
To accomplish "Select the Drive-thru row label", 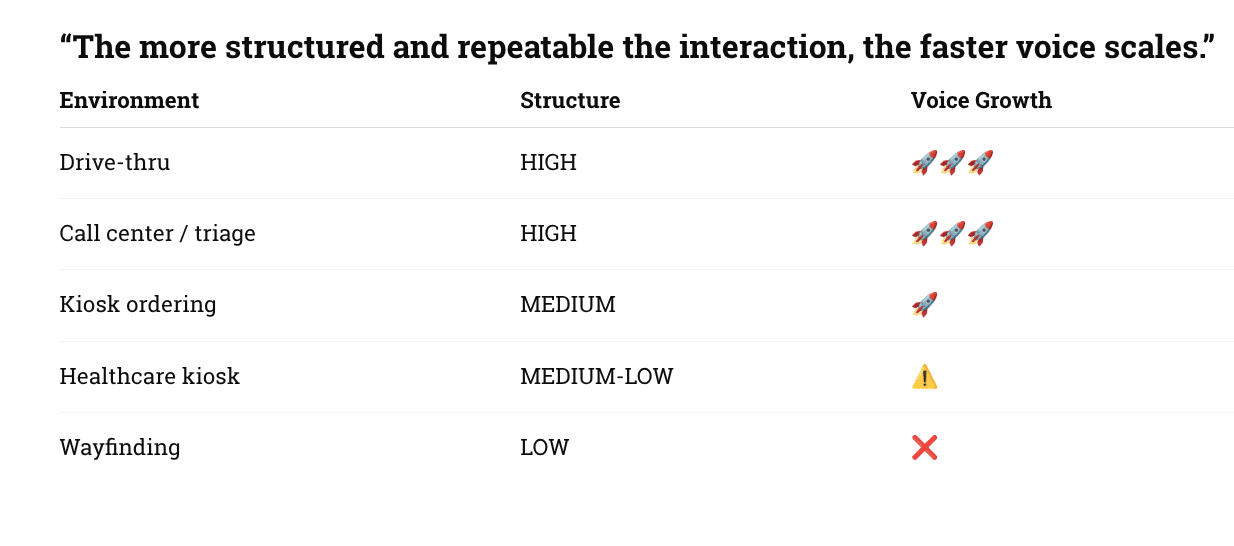I will pyautogui.click(x=115, y=163).
